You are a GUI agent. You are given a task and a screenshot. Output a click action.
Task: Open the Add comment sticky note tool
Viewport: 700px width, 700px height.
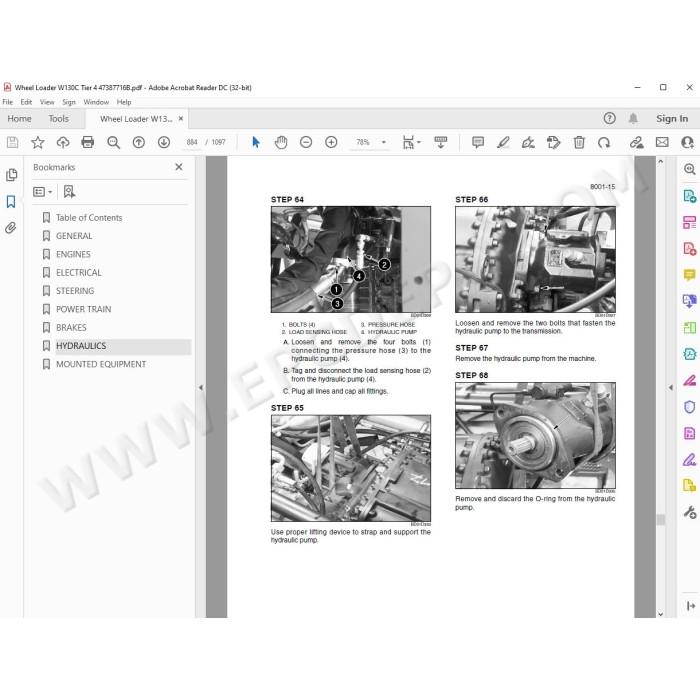478,142
